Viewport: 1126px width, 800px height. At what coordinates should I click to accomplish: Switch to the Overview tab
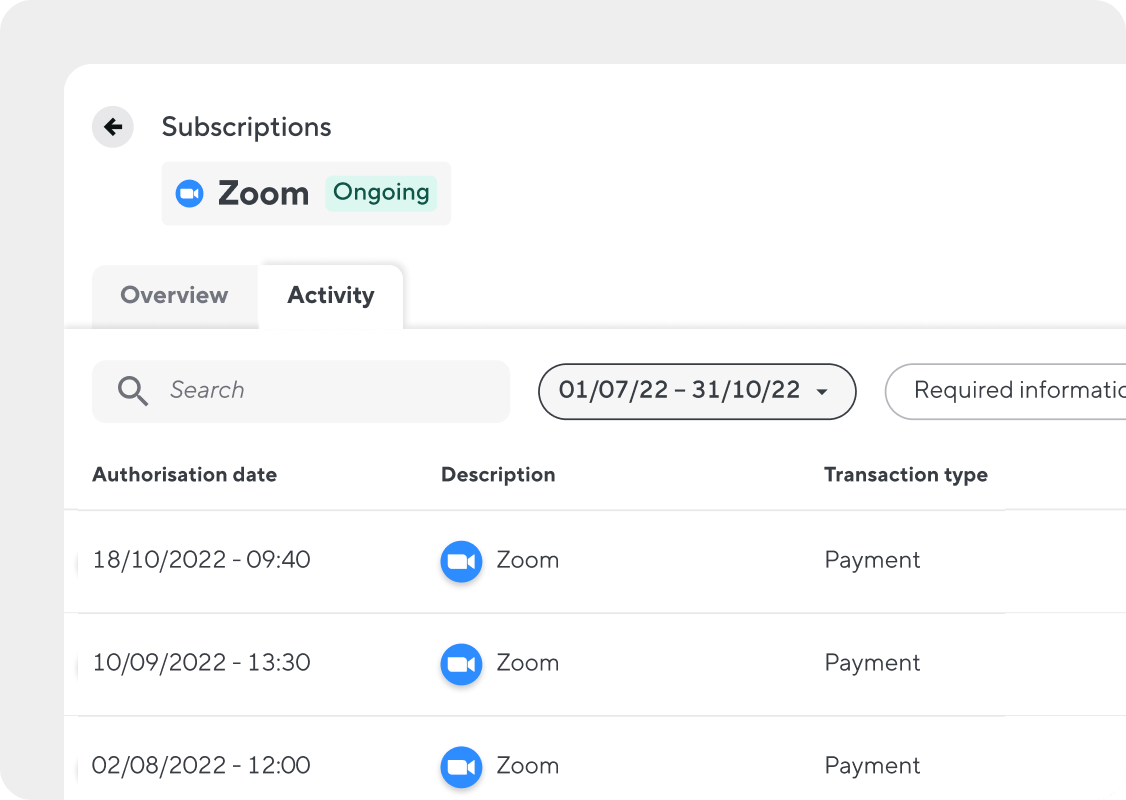pyautogui.click(x=175, y=296)
